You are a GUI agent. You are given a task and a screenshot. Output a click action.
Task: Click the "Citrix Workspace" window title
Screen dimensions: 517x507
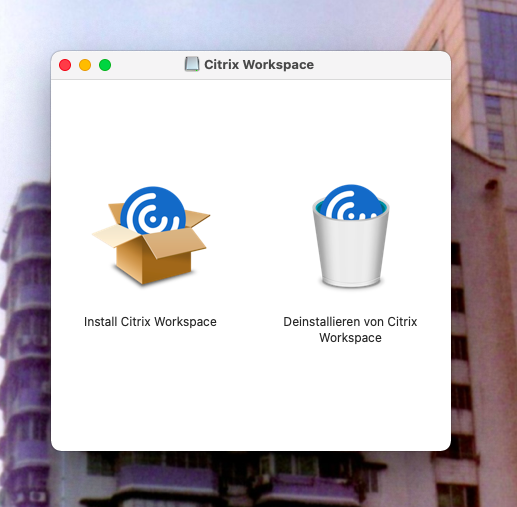tap(259, 65)
